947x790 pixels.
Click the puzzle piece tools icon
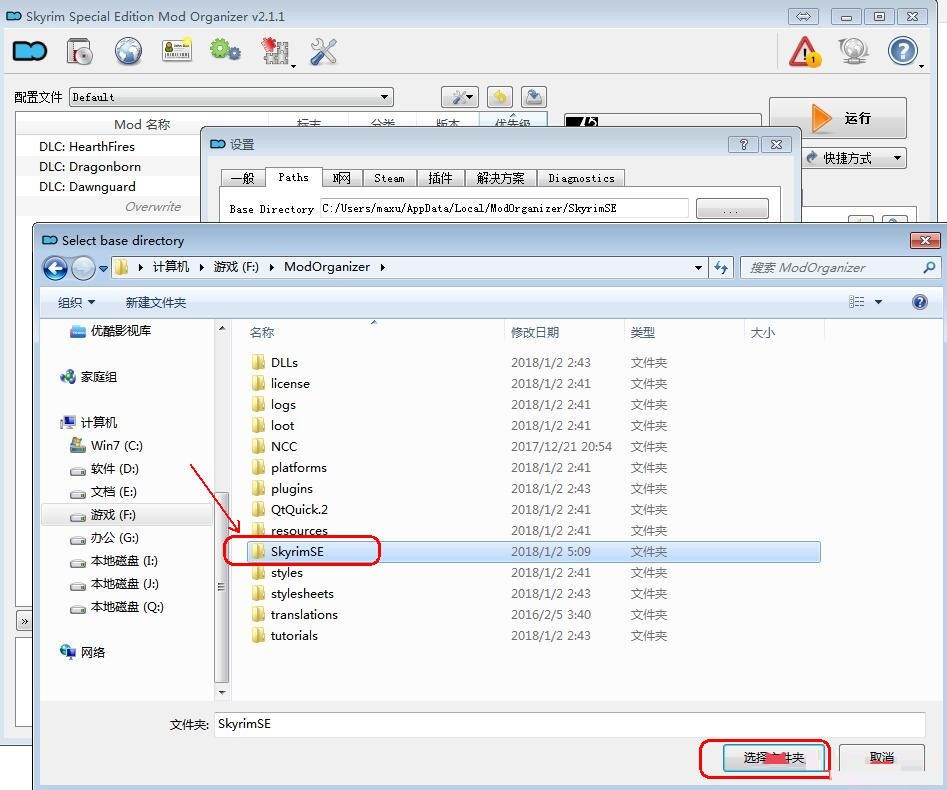pos(276,51)
